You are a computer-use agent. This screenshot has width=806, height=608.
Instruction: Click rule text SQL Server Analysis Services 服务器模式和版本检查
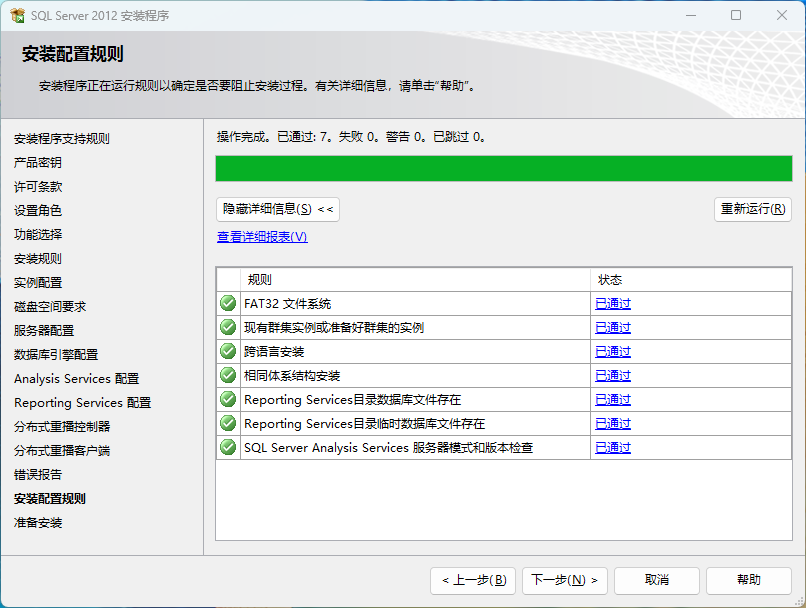click(x=389, y=448)
